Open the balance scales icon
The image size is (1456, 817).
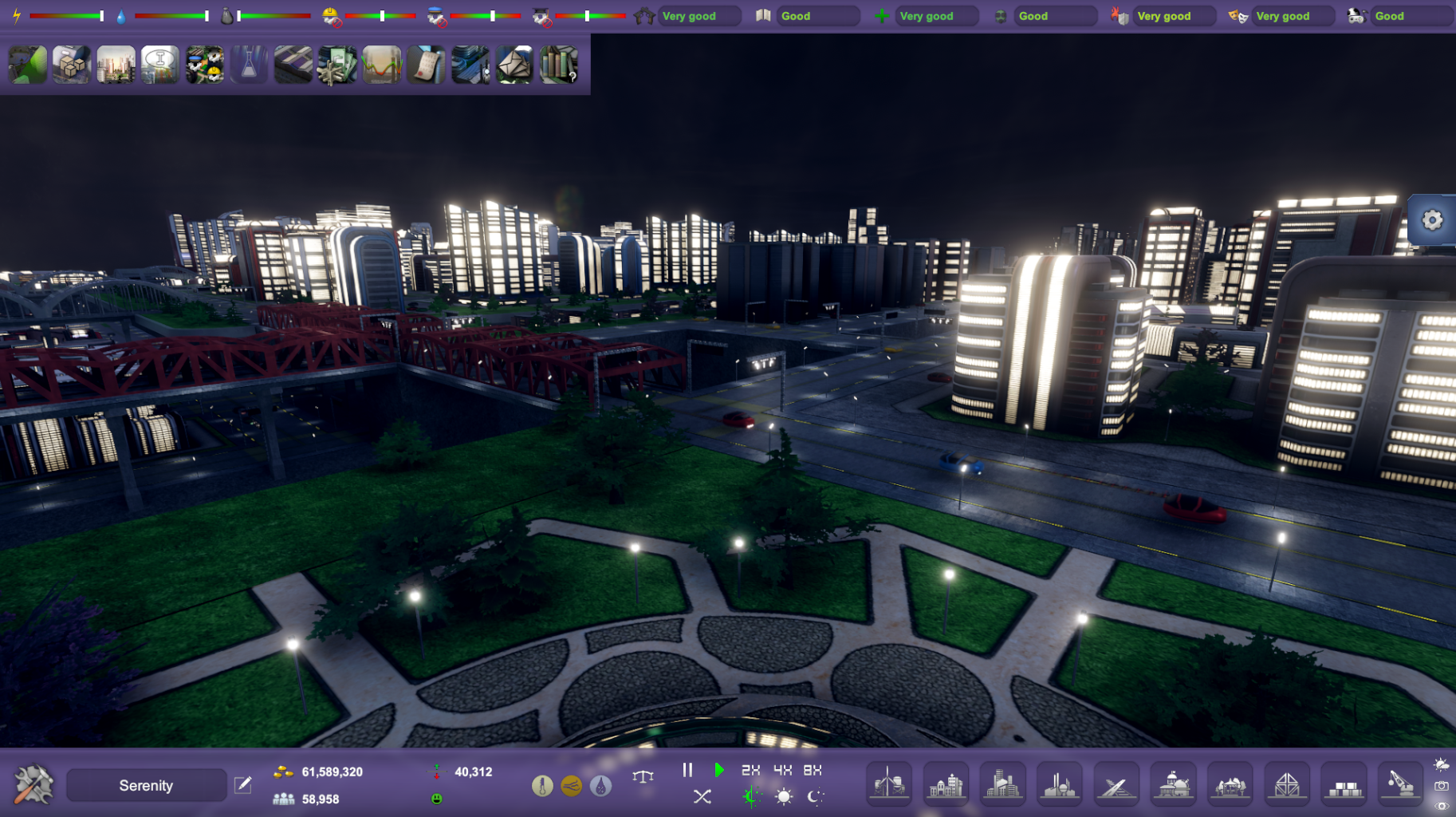643,776
